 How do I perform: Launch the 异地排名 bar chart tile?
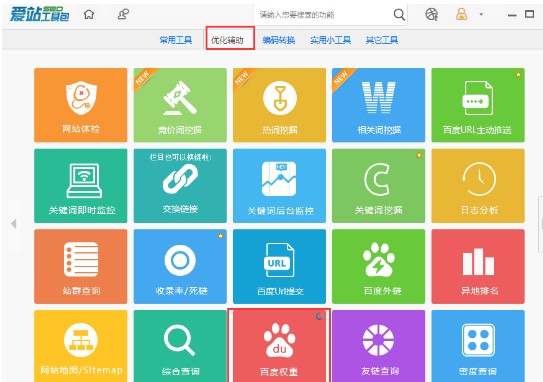(478, 266)
